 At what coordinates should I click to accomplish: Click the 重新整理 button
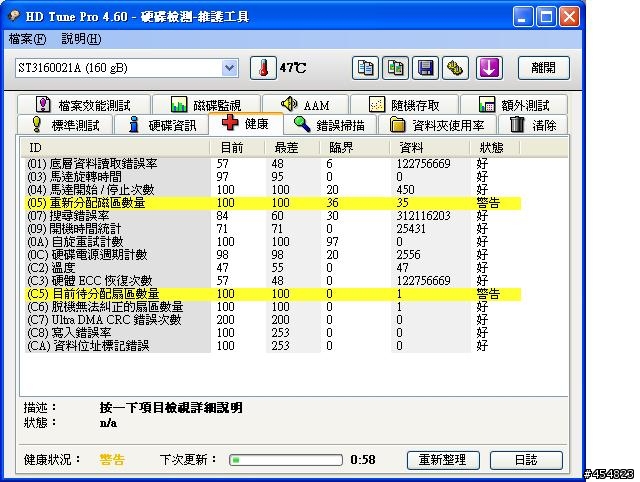(443, 460)
